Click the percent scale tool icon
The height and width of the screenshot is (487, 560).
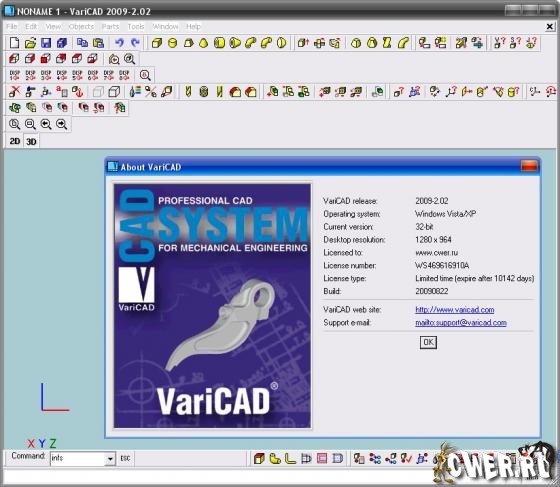coord(150,92)
